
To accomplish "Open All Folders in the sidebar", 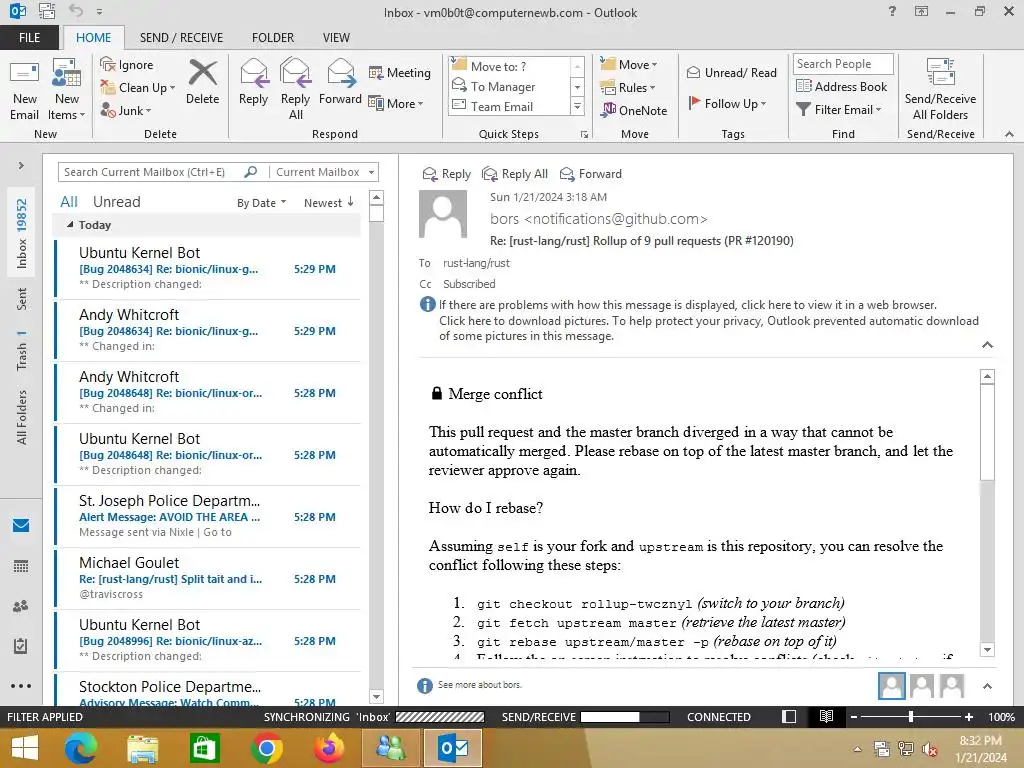I will pos(22,417).
